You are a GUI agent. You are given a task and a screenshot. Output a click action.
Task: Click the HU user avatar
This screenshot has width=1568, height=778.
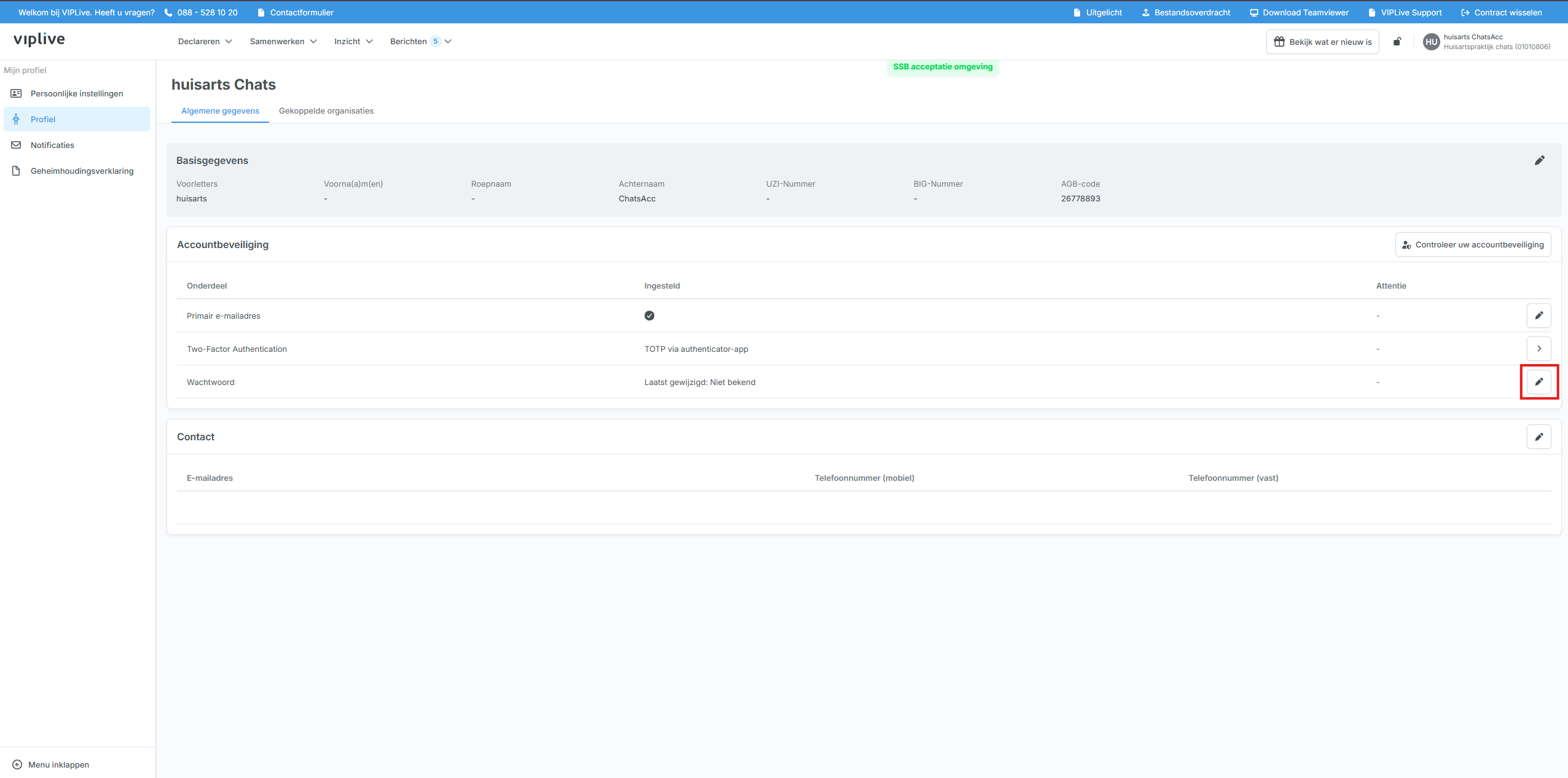click(x=1431, y=42)
